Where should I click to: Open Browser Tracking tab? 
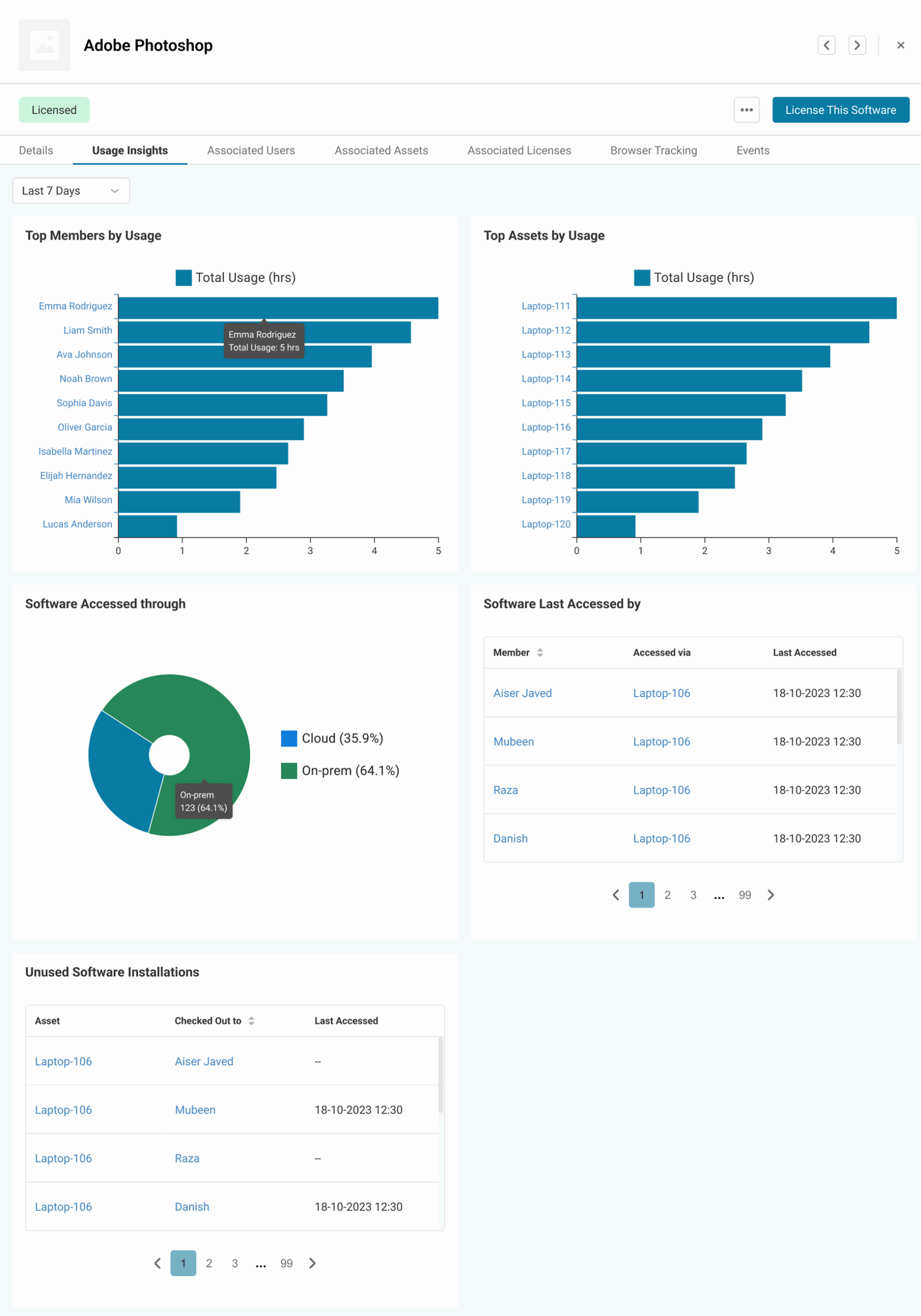click(x=653, y=150)
